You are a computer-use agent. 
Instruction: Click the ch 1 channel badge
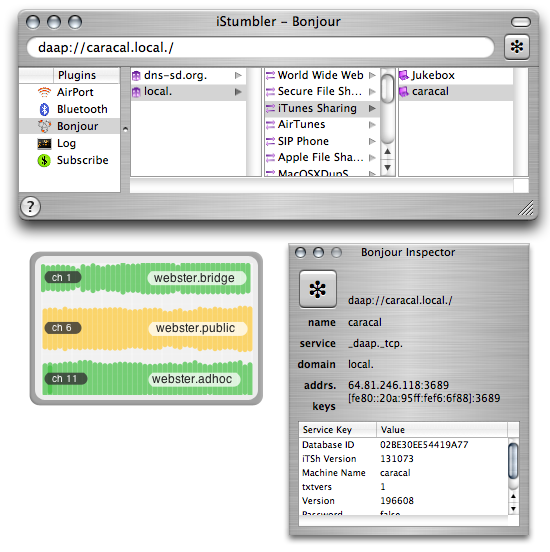[x=62, y=277]
